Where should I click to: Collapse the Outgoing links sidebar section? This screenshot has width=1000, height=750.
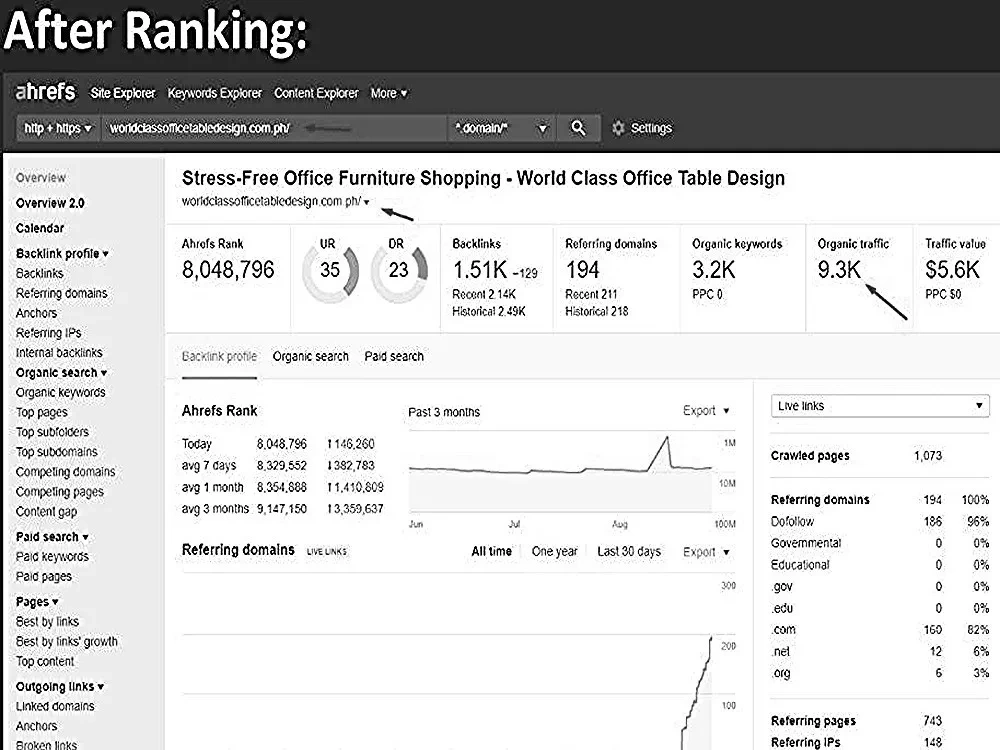(x=60, y=687)
